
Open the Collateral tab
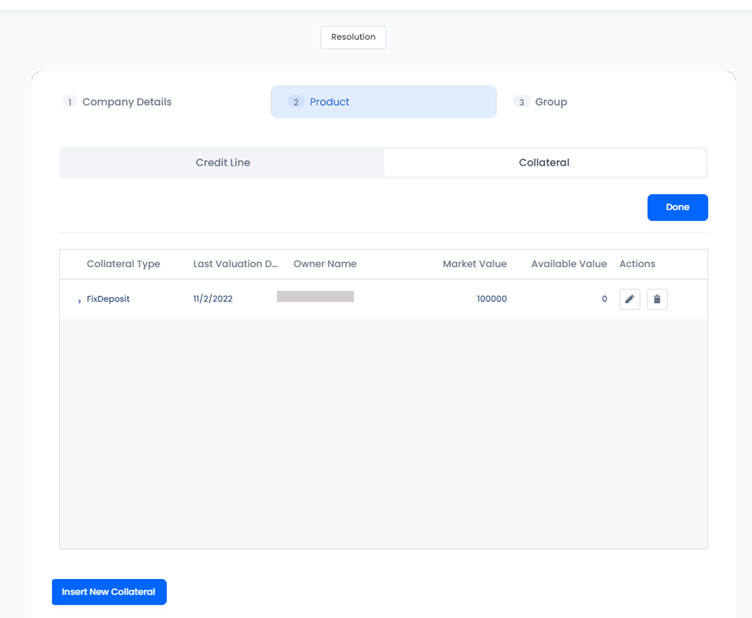tap(544, 162)
